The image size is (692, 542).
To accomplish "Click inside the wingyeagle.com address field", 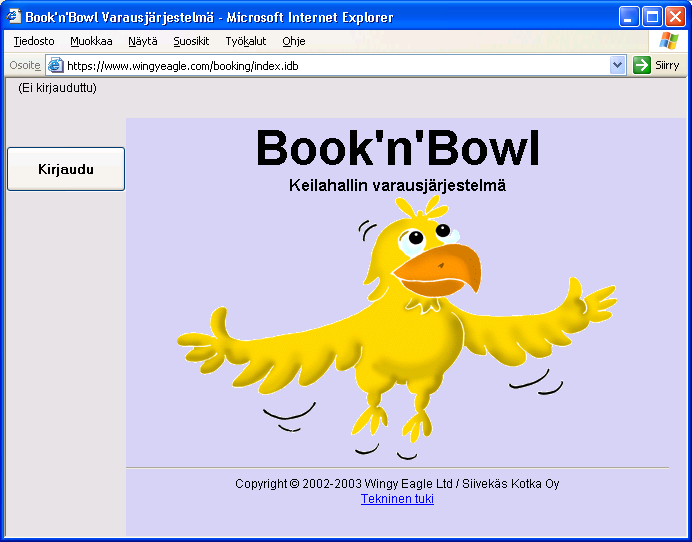I will pos(330,65).
